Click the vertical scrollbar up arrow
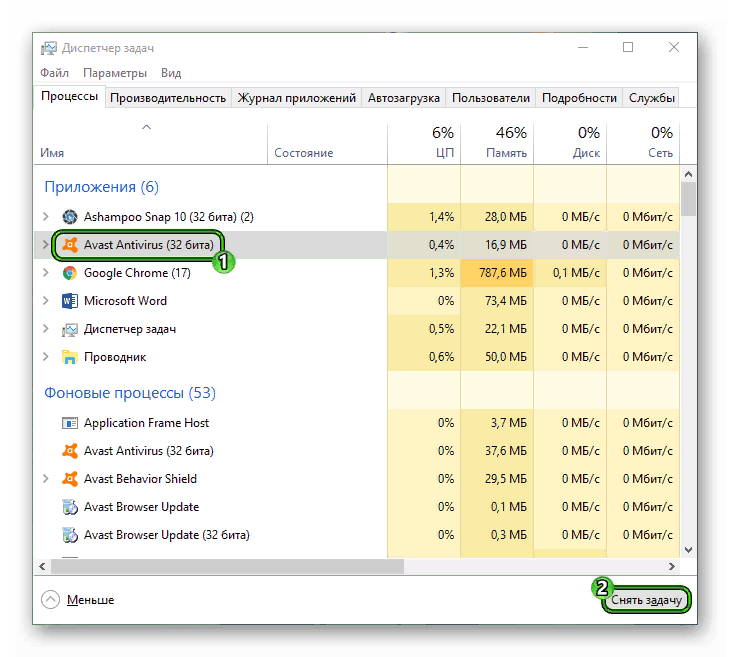Image resolution: width=730 pixels, height=657 pixels. (688, 174)
